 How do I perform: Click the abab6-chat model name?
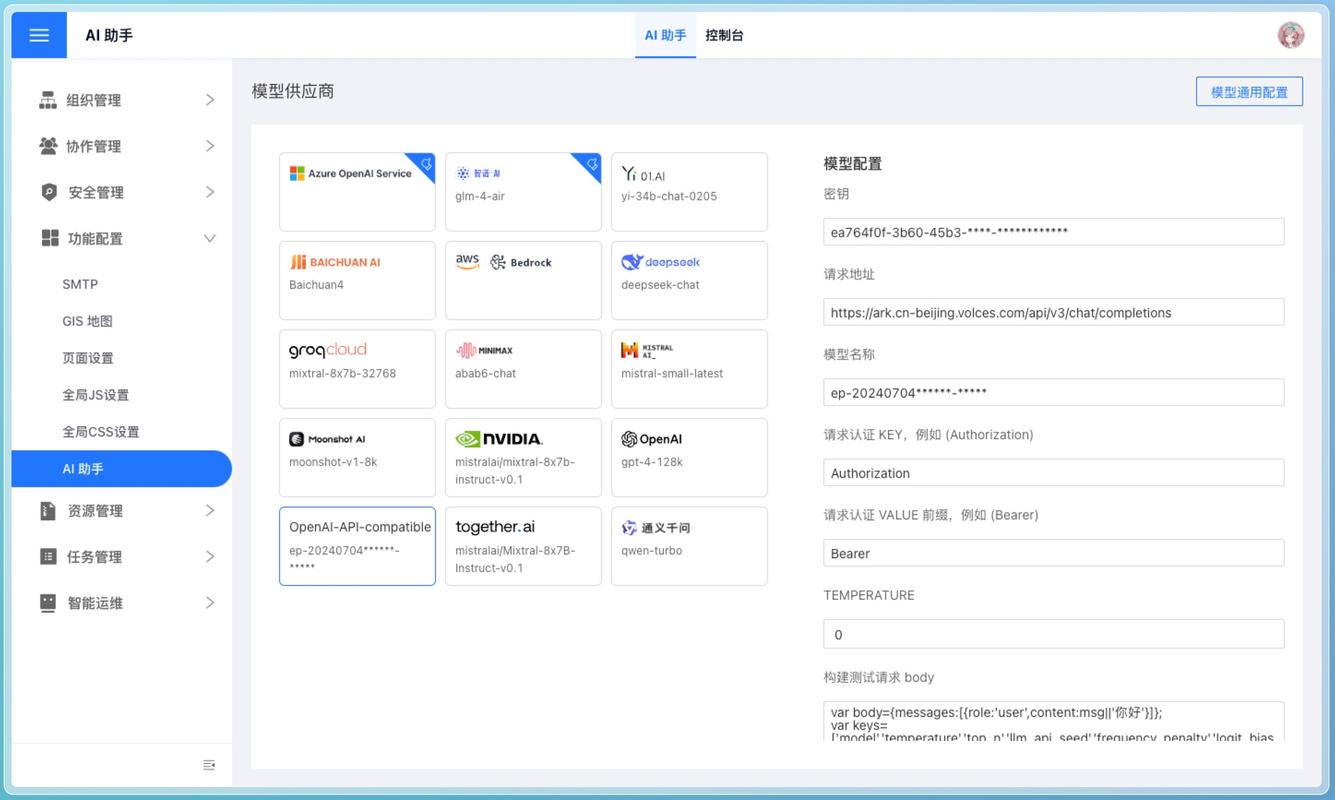click(486, 373)
